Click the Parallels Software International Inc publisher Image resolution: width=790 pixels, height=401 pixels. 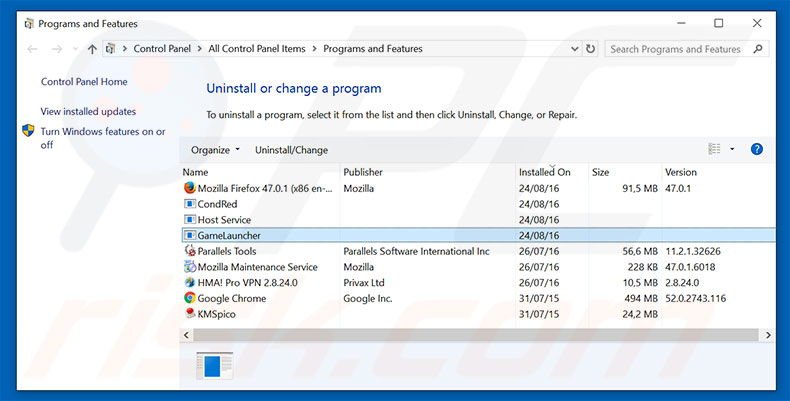tap(416, 251)
